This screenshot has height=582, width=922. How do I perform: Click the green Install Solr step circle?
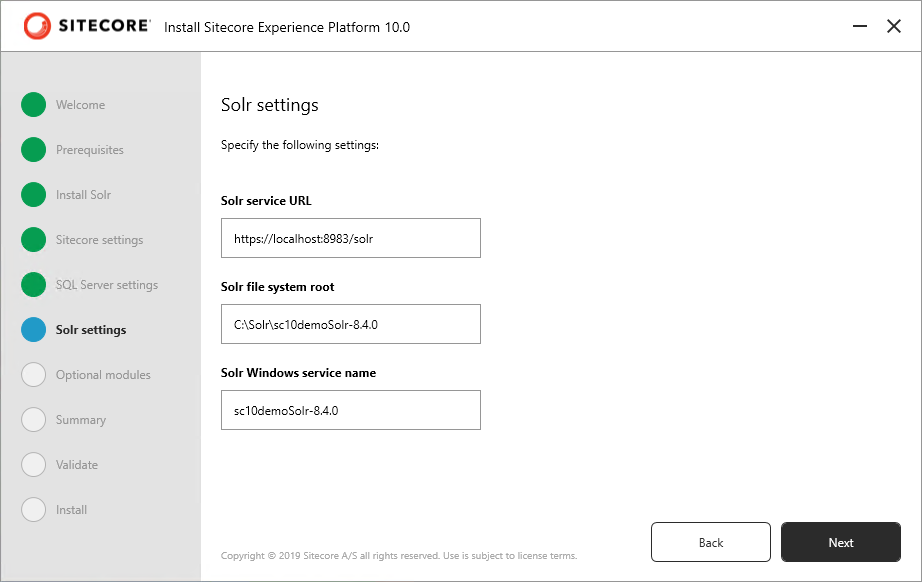[x=34, y=195]
